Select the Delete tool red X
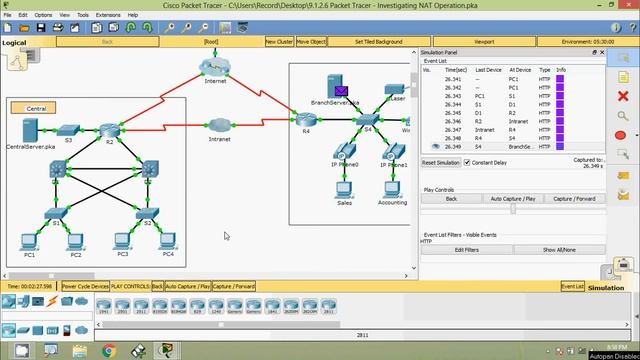The width and height of the screenshot is (640, 360). [x=623, y=96]
